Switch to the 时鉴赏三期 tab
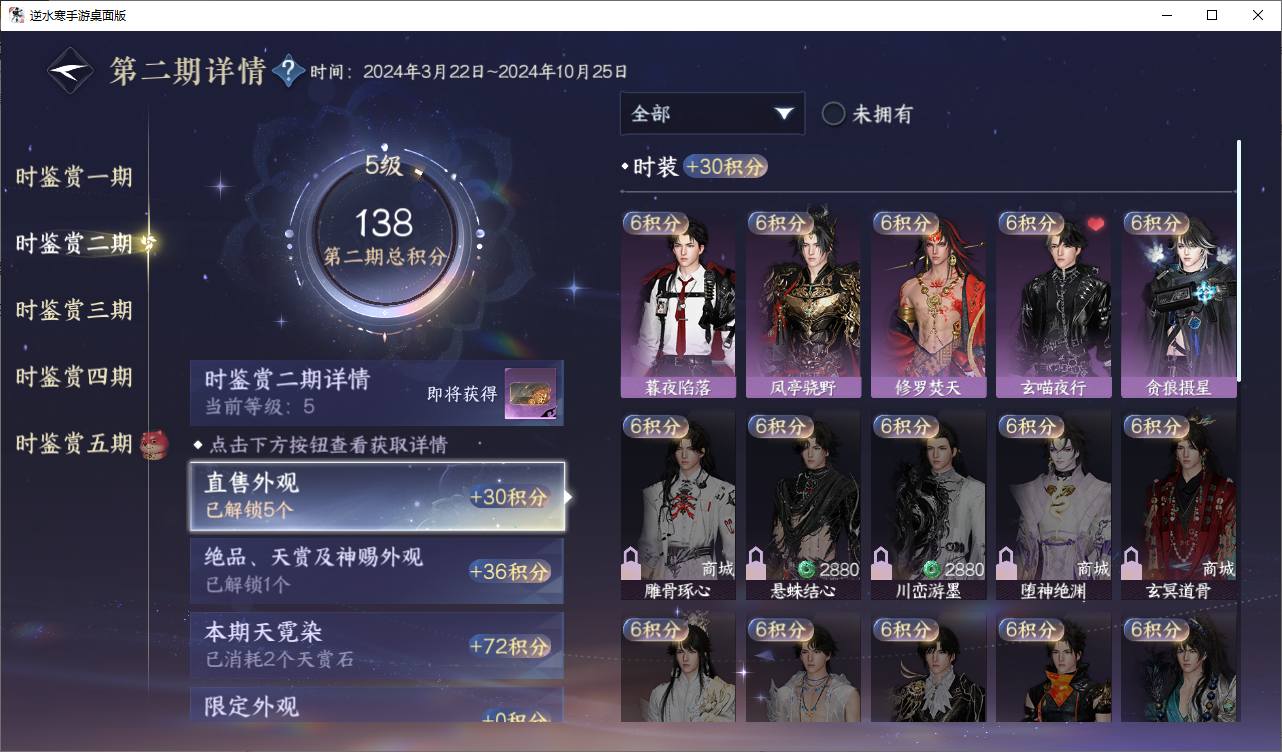The image size is (1282, 752). click(74, 310)
